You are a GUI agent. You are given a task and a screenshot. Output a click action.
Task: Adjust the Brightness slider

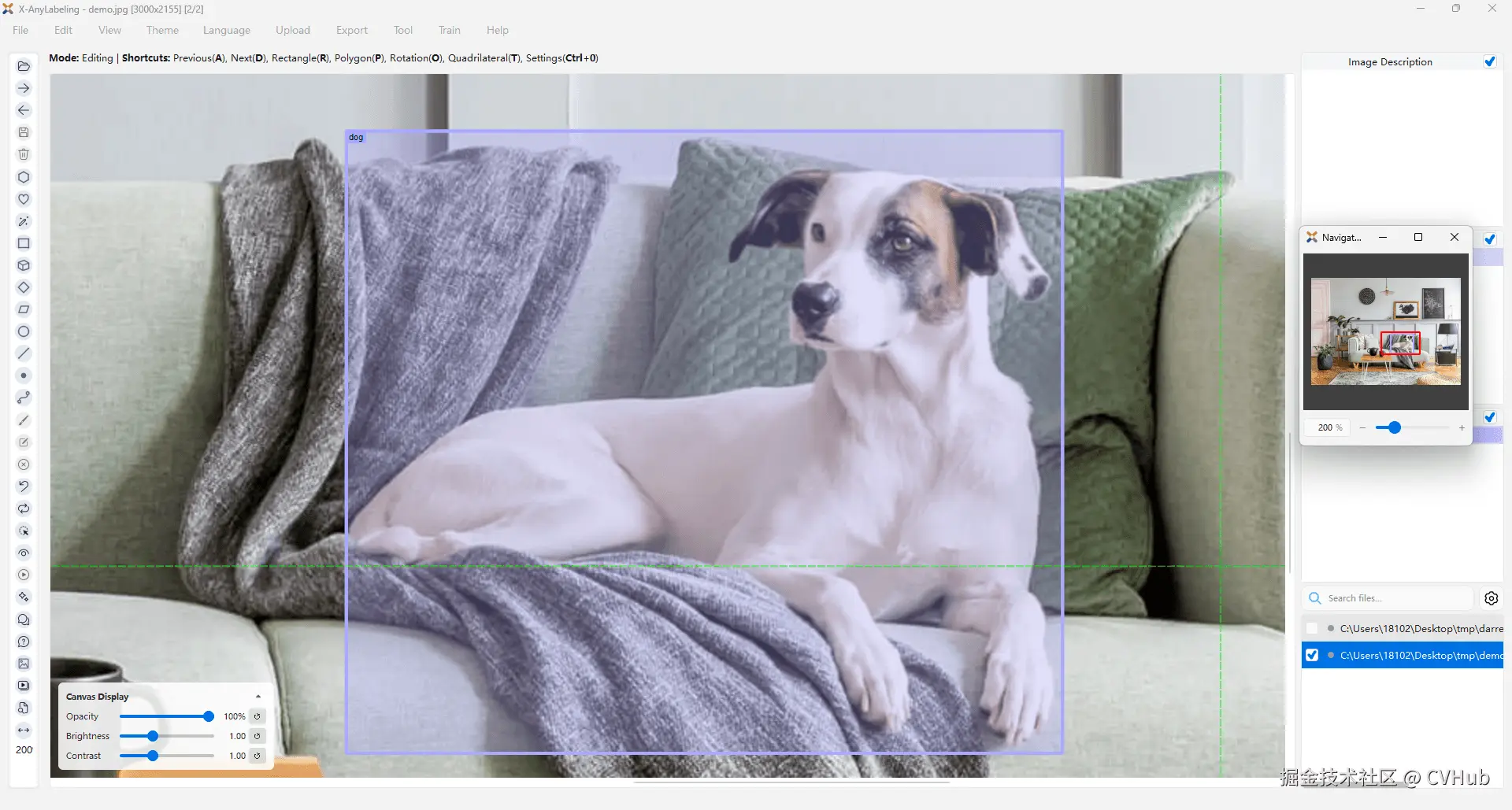tap(166, 736)
